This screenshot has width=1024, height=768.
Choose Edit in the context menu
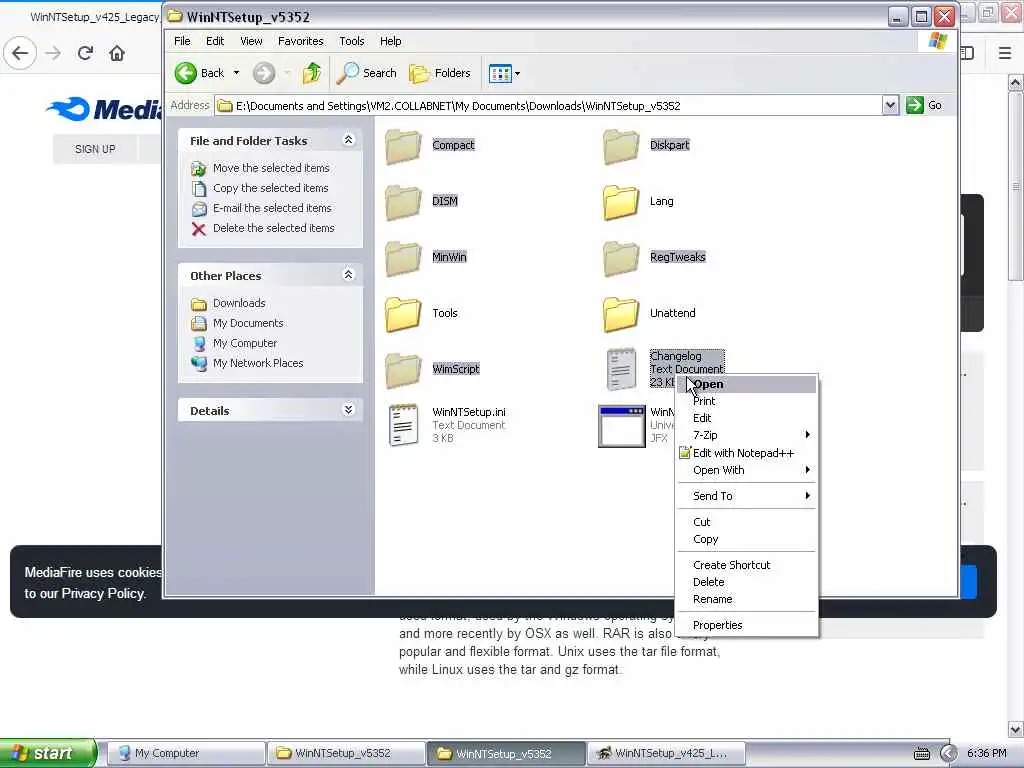[746, 419]
